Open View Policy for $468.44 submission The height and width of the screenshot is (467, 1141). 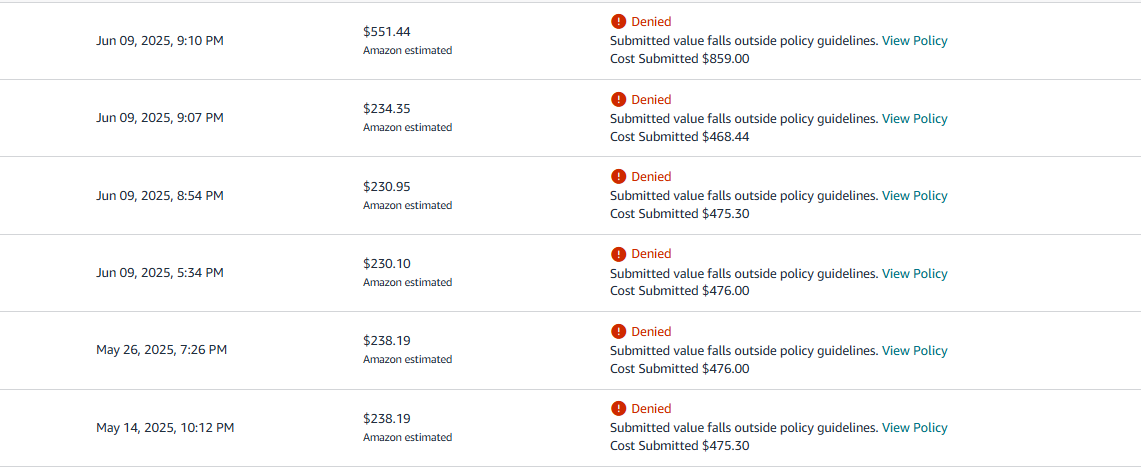[x=915, y=119]
